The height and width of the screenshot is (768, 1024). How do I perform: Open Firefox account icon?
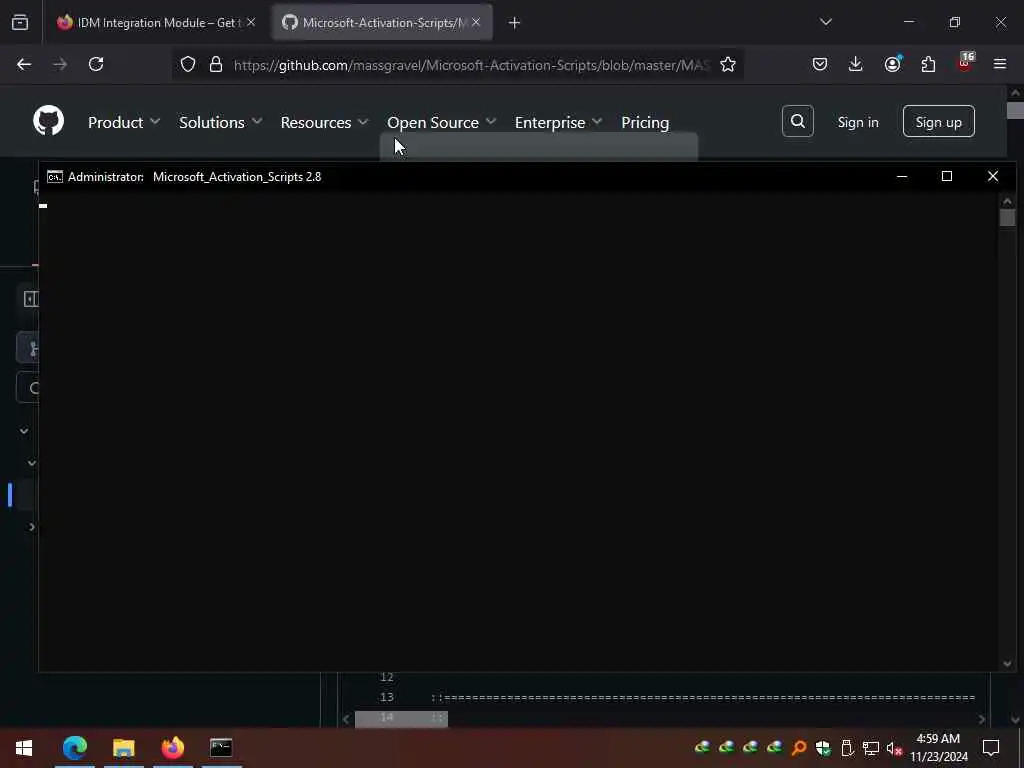click(892, 64)
